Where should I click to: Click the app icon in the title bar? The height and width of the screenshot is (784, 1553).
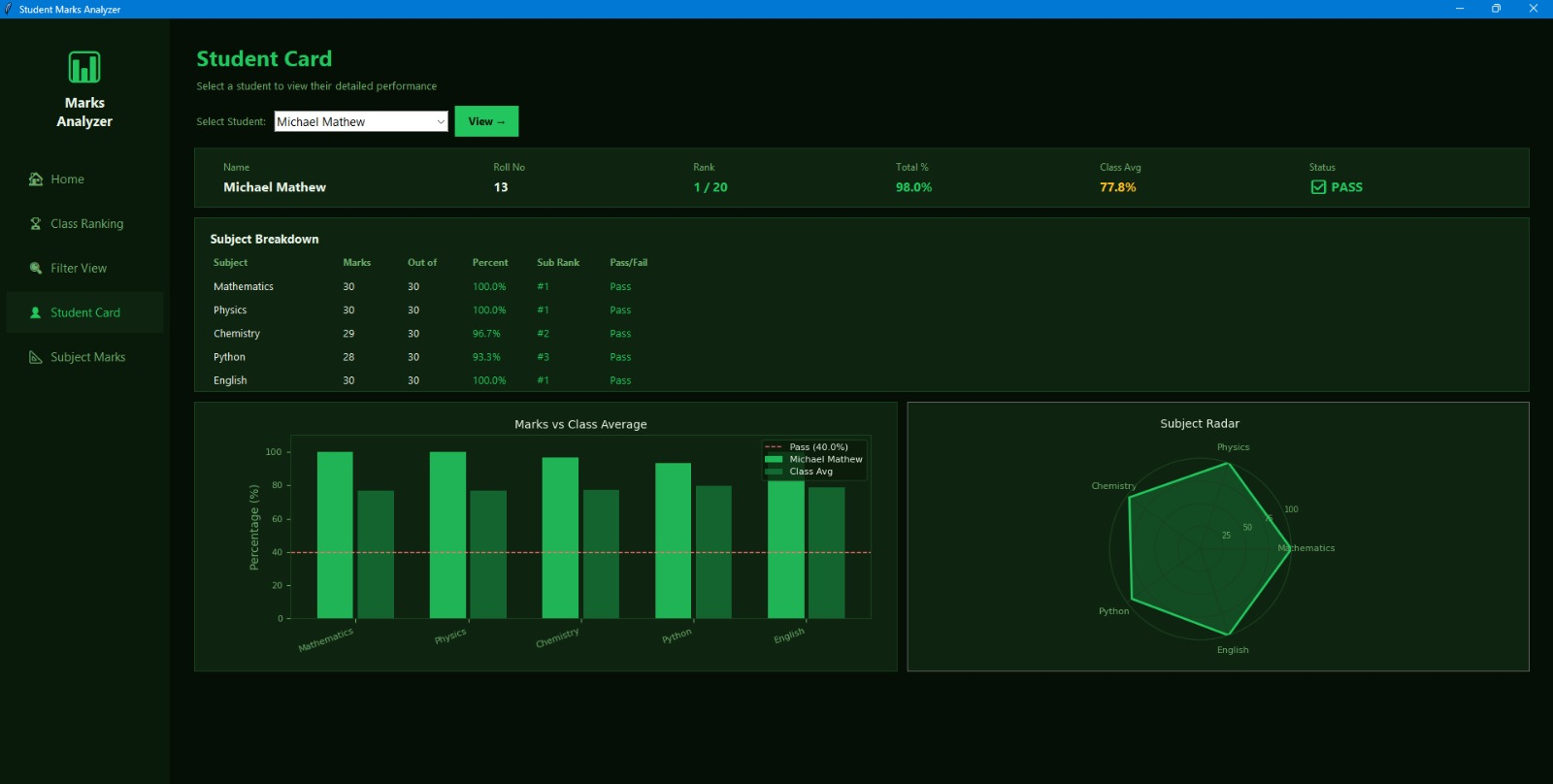(9, 9)
